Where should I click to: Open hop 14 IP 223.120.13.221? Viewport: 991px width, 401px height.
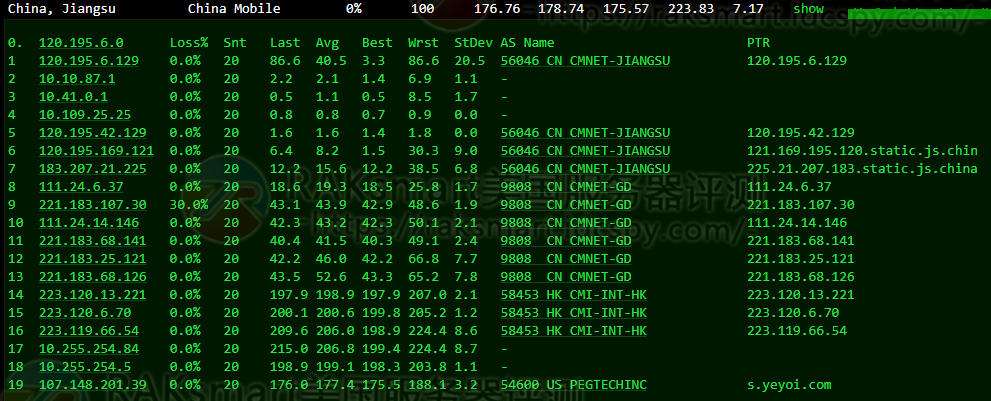pos(93,295)
